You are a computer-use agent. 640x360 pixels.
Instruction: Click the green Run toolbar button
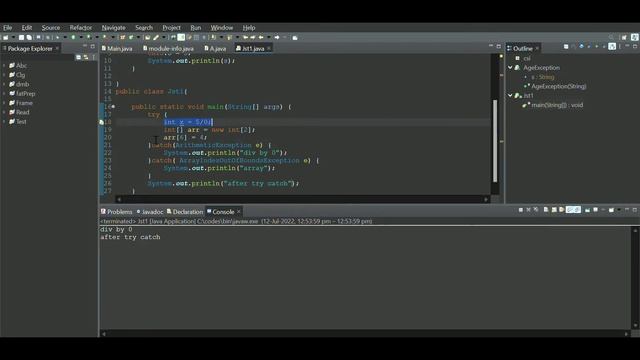(x=73, y=37)
